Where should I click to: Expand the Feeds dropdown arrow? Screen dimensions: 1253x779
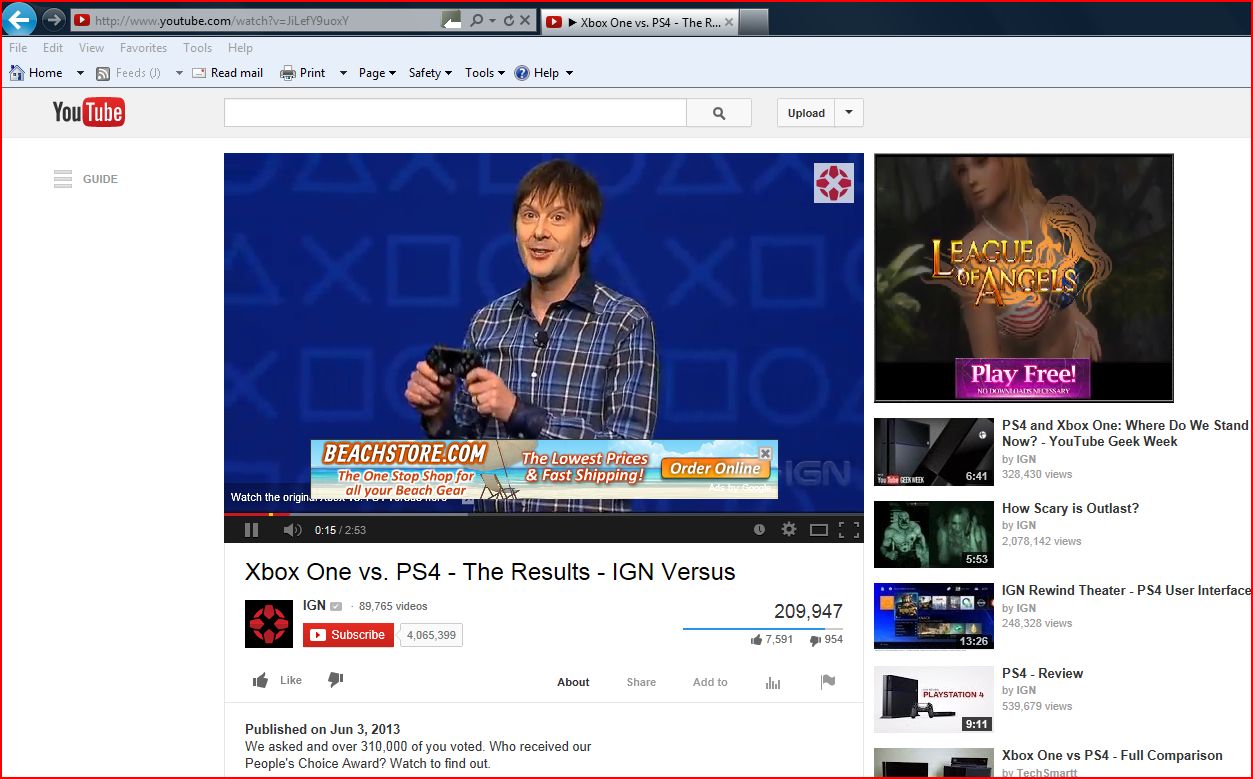pyautogui.click(x=179, y=73)
